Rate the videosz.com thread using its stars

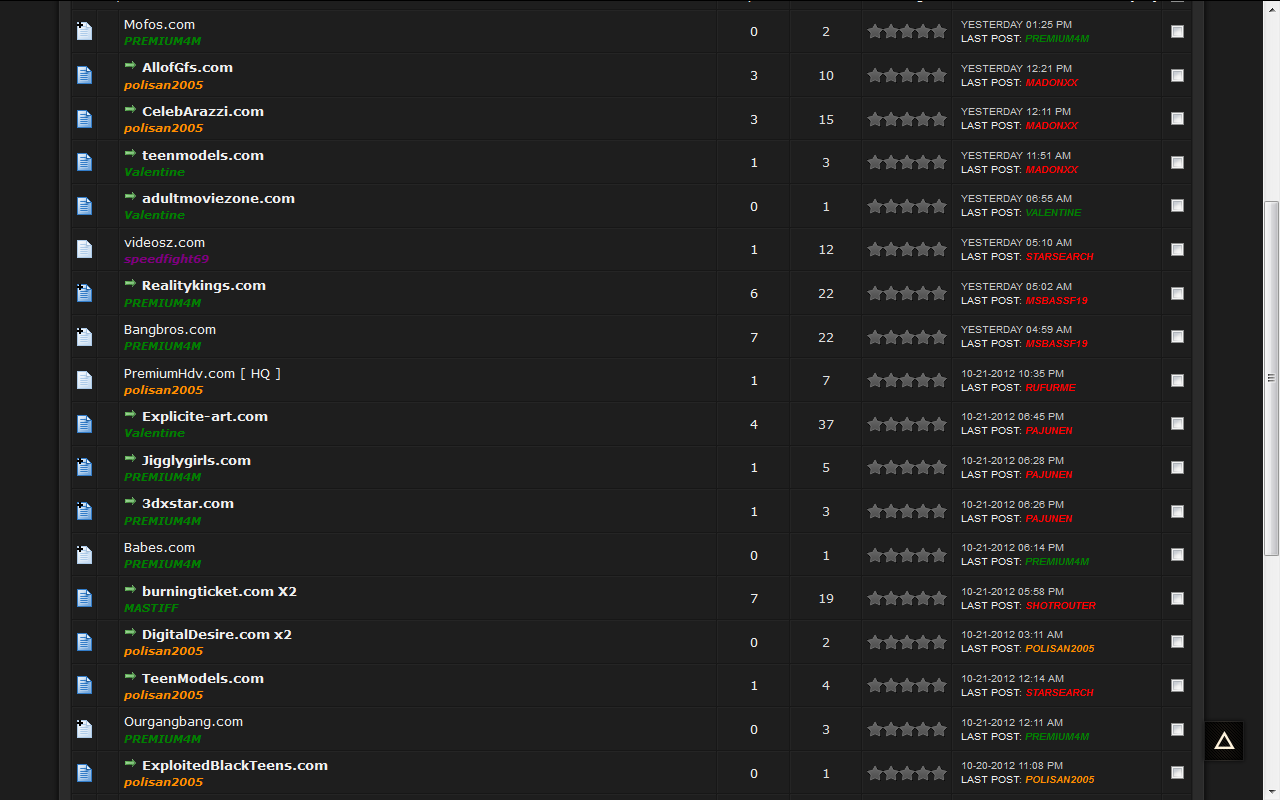click(x=906, y=249)
